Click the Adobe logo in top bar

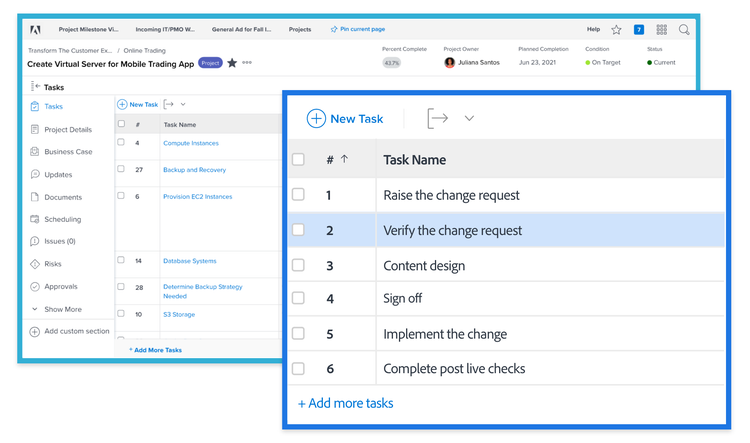pyautogui.click(x=35, y=30)
